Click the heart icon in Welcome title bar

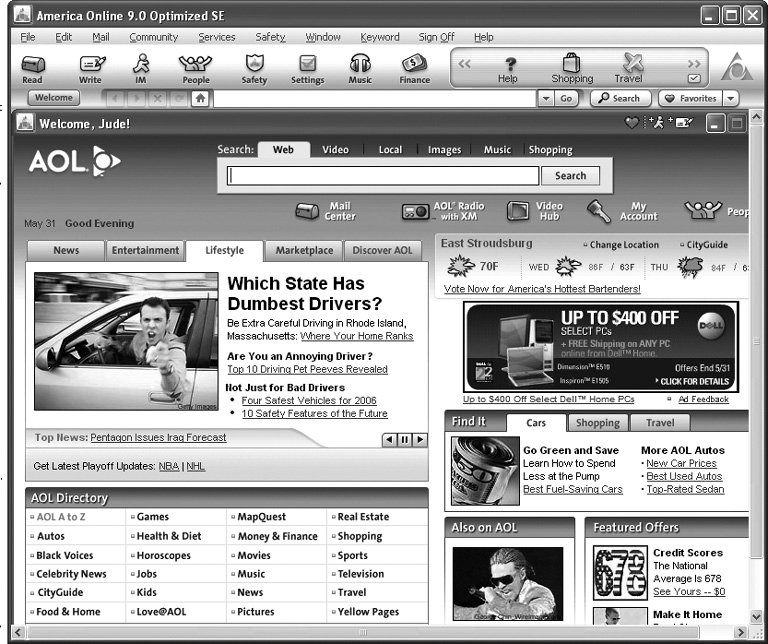point(632,122)
